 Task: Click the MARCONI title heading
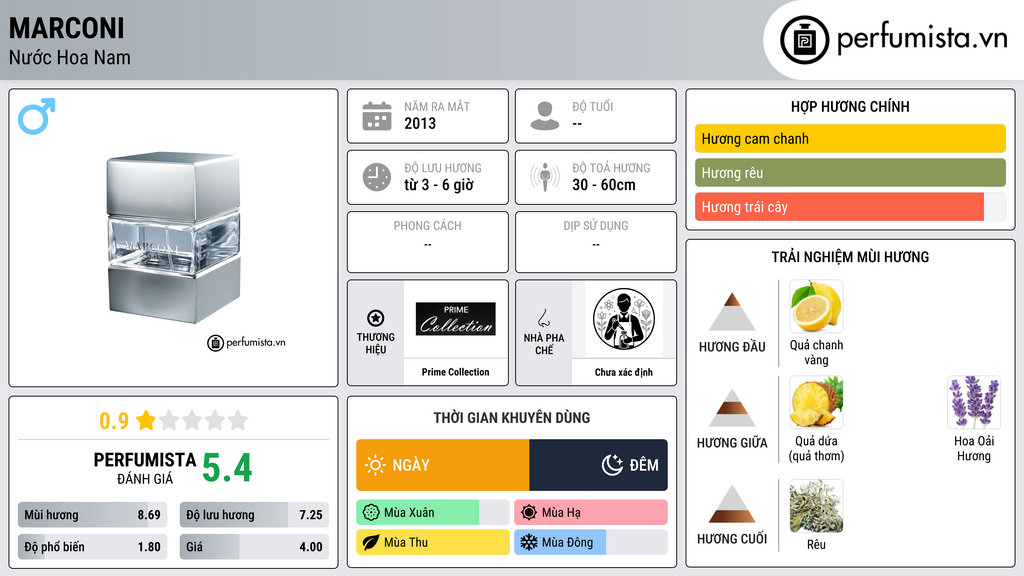click(x=67, y=28)
